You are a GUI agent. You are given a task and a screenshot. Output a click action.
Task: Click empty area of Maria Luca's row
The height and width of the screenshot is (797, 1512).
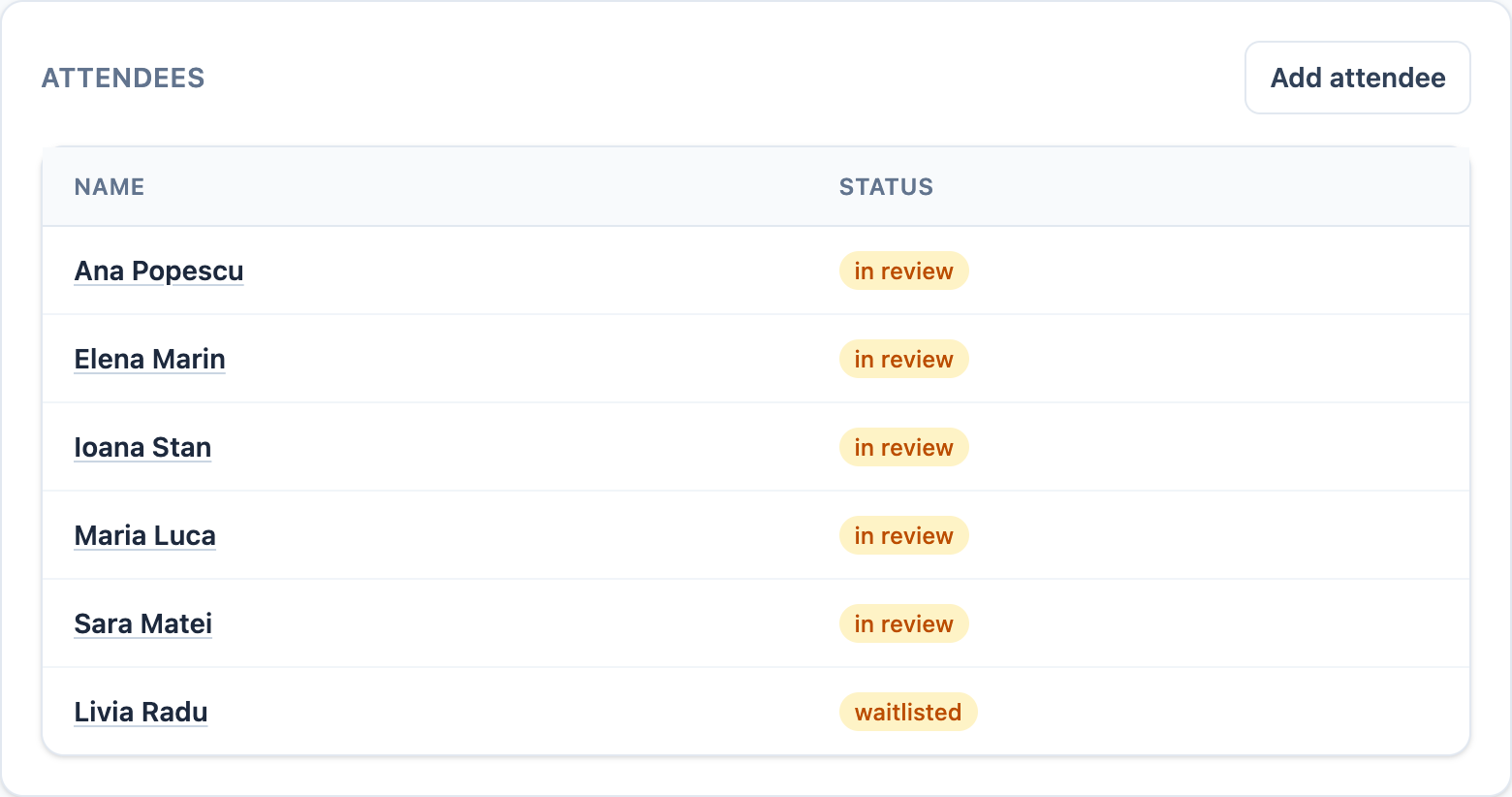pos(1221,536)
